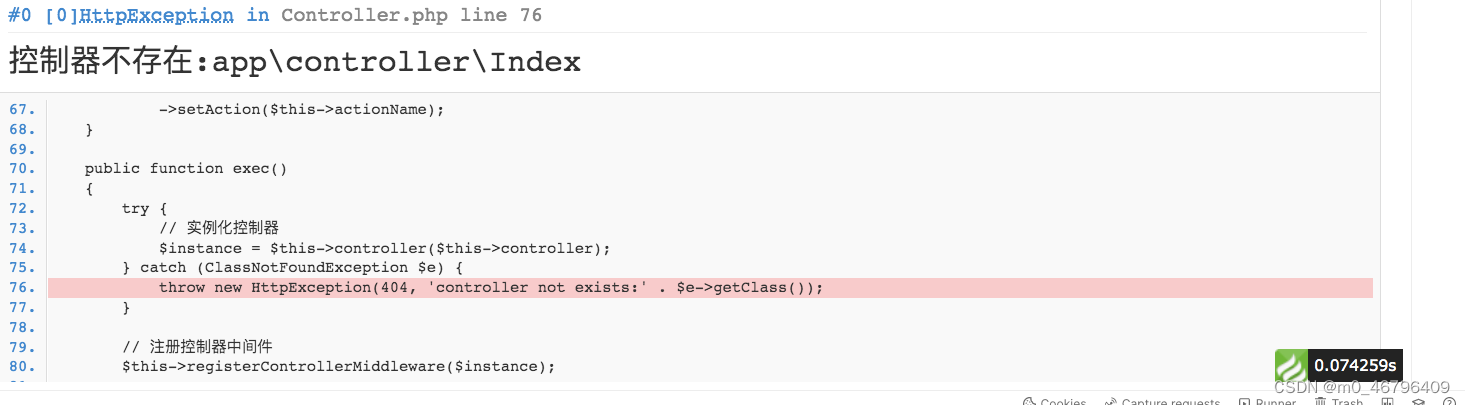This screenshot has width=1465, height=405.
Task: Click the $instance assignment code line
Action: pos(384,248)
